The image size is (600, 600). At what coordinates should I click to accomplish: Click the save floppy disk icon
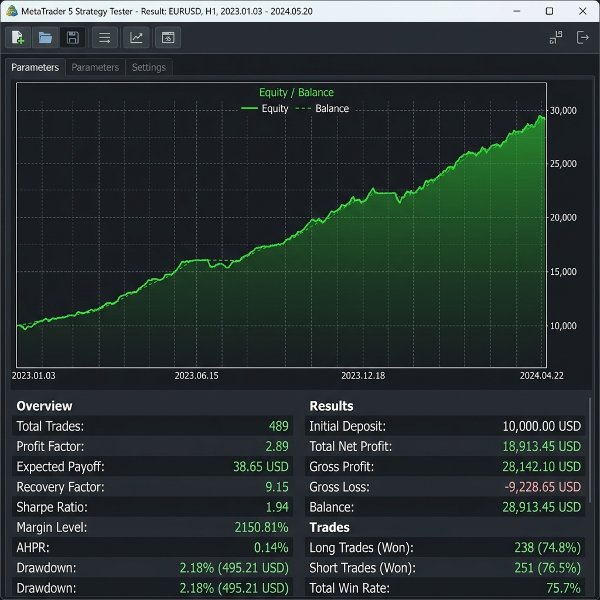click(73, 38)
